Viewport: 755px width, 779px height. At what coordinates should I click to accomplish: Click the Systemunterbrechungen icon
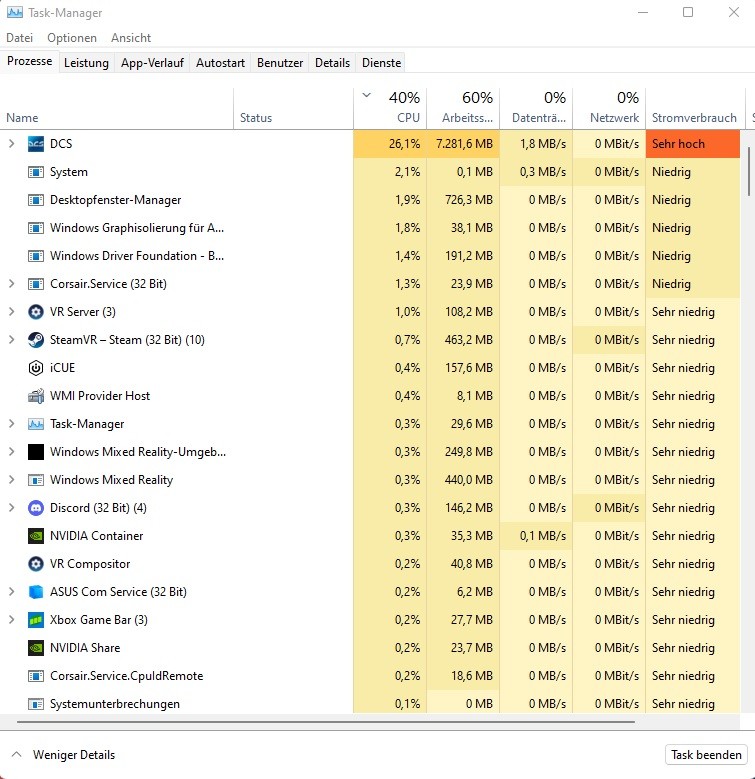point(36,704)
